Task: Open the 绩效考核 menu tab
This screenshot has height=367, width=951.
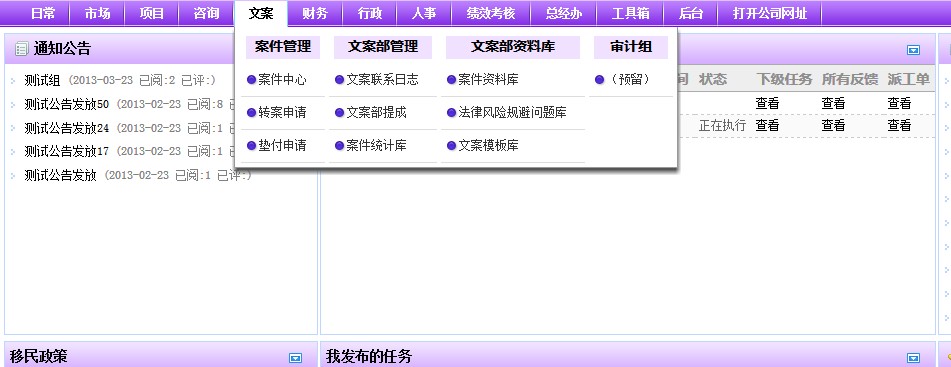Action: (x=491, y=13)
